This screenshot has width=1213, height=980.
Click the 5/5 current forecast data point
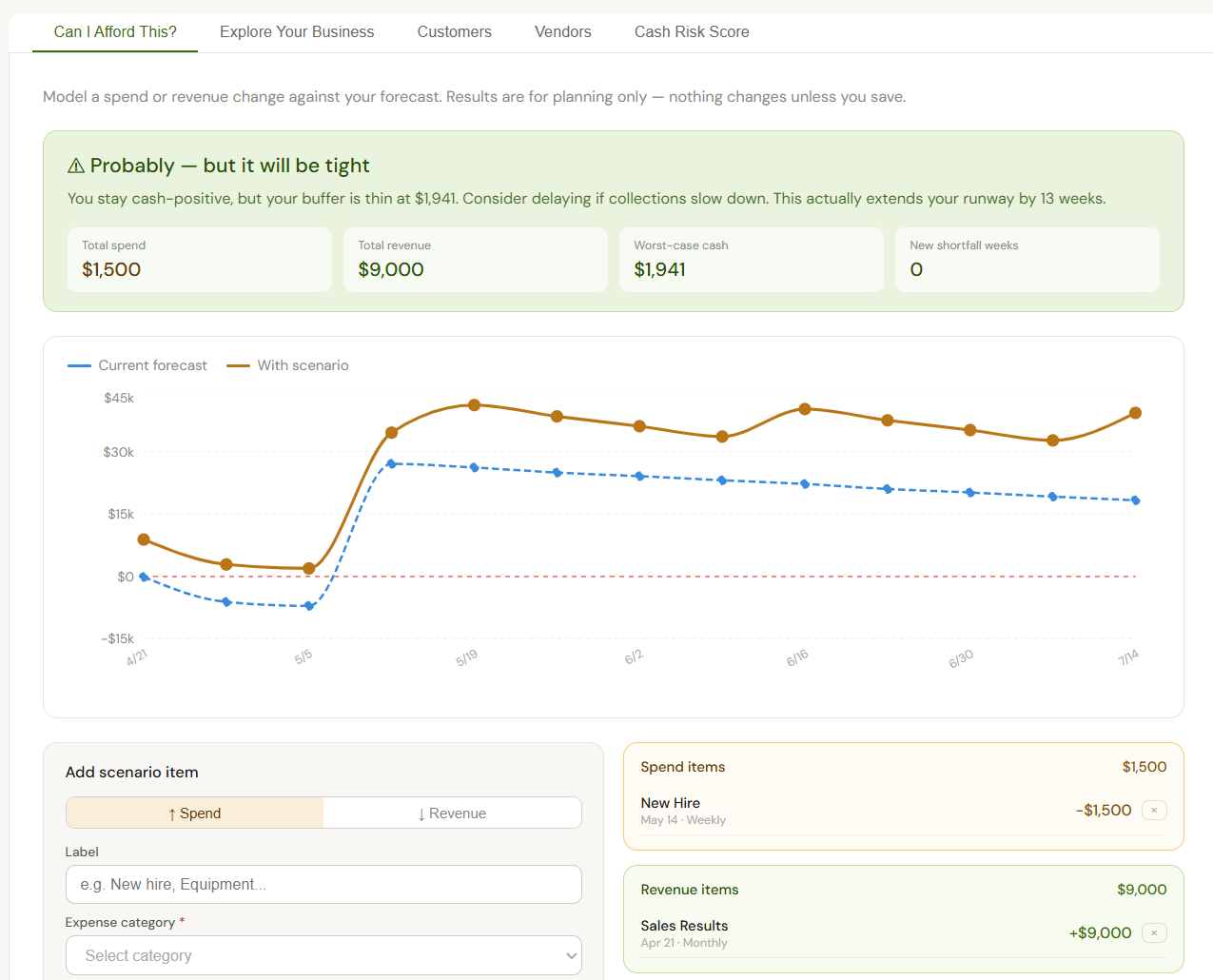click(x=309, y=606)
